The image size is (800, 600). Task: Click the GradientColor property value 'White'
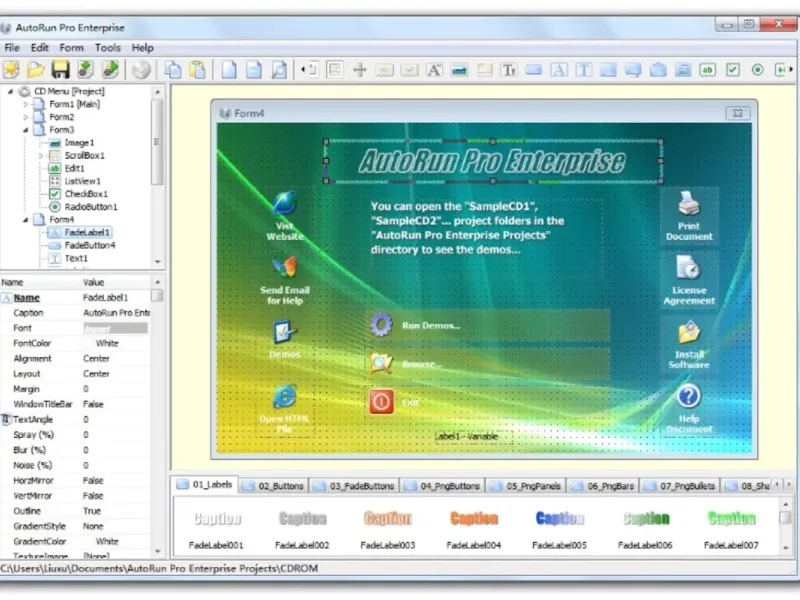107,541
